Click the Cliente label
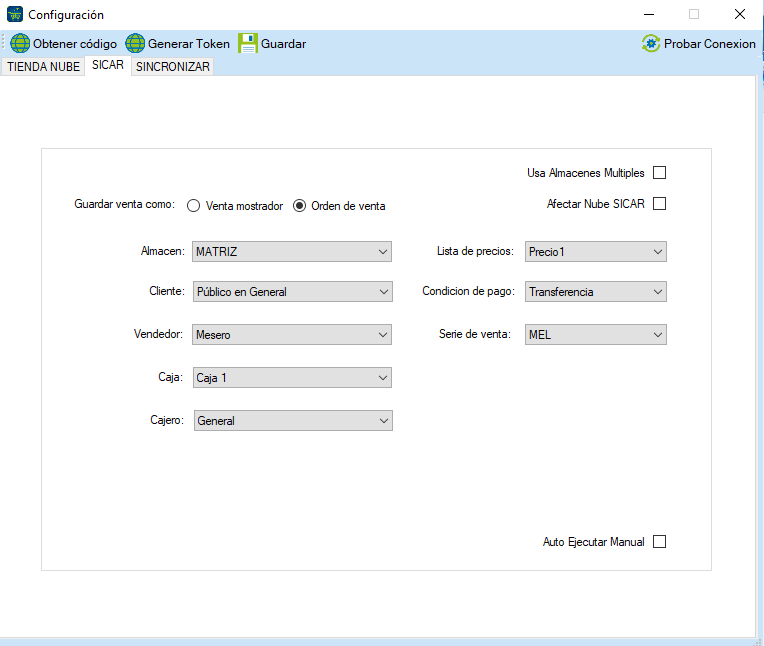 pos(167,291)
